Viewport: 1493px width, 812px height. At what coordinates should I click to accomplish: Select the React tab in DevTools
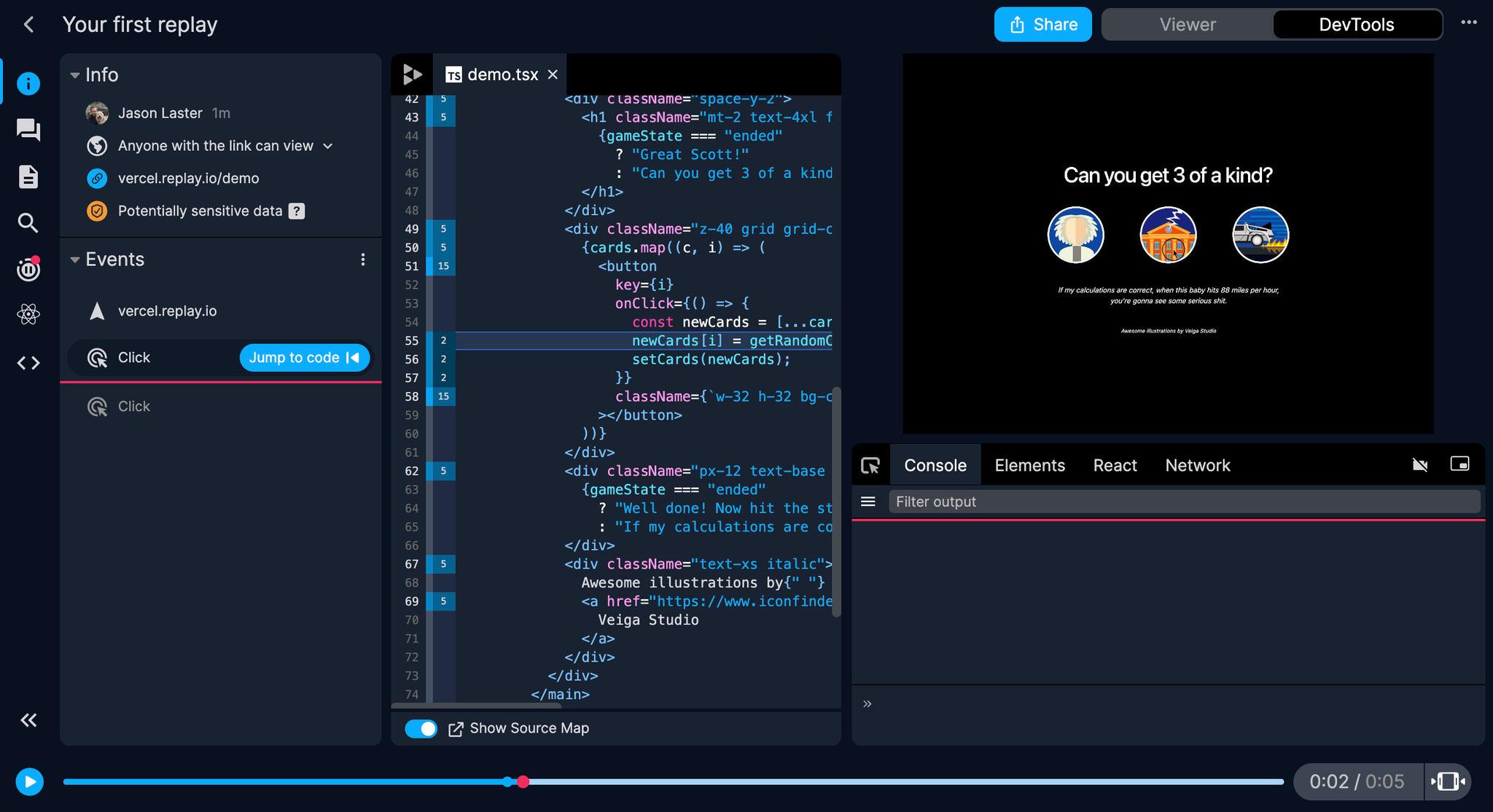click(x=1115, y=464)
